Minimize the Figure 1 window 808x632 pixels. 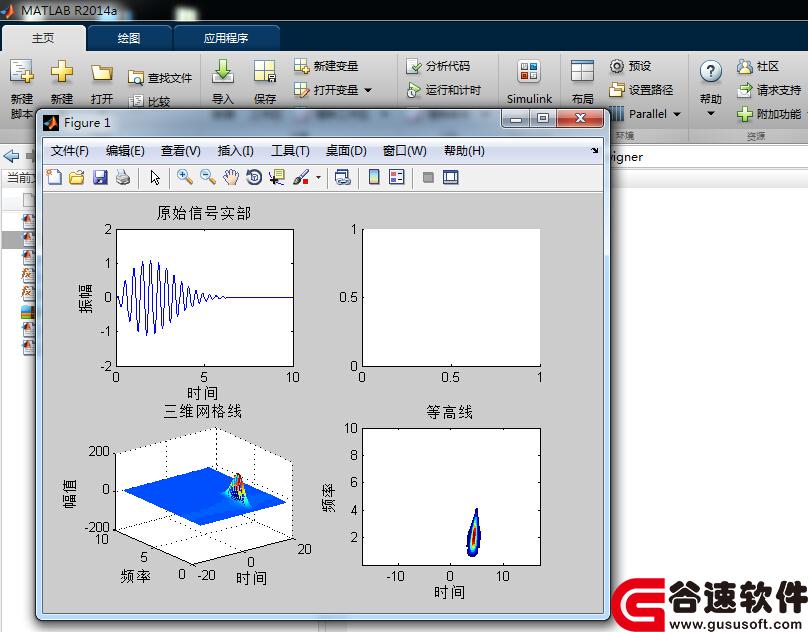(x=516, y=119)
